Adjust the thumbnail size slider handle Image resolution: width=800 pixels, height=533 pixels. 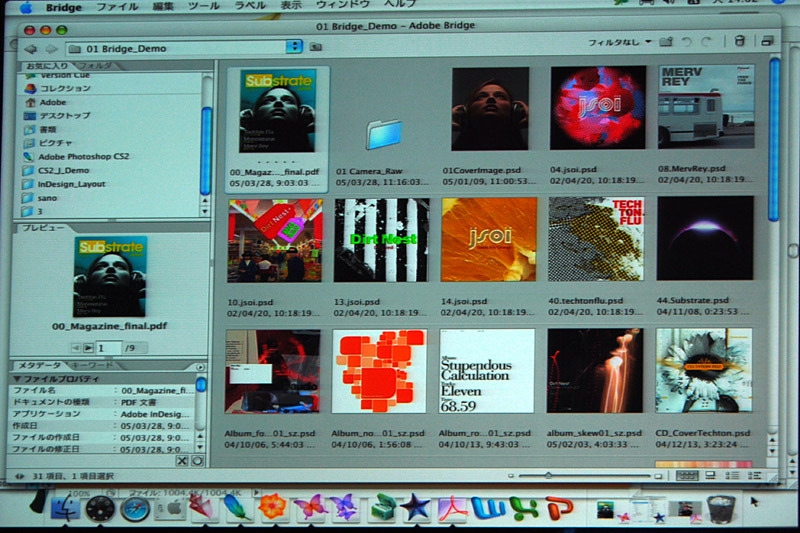click(548, 475)
